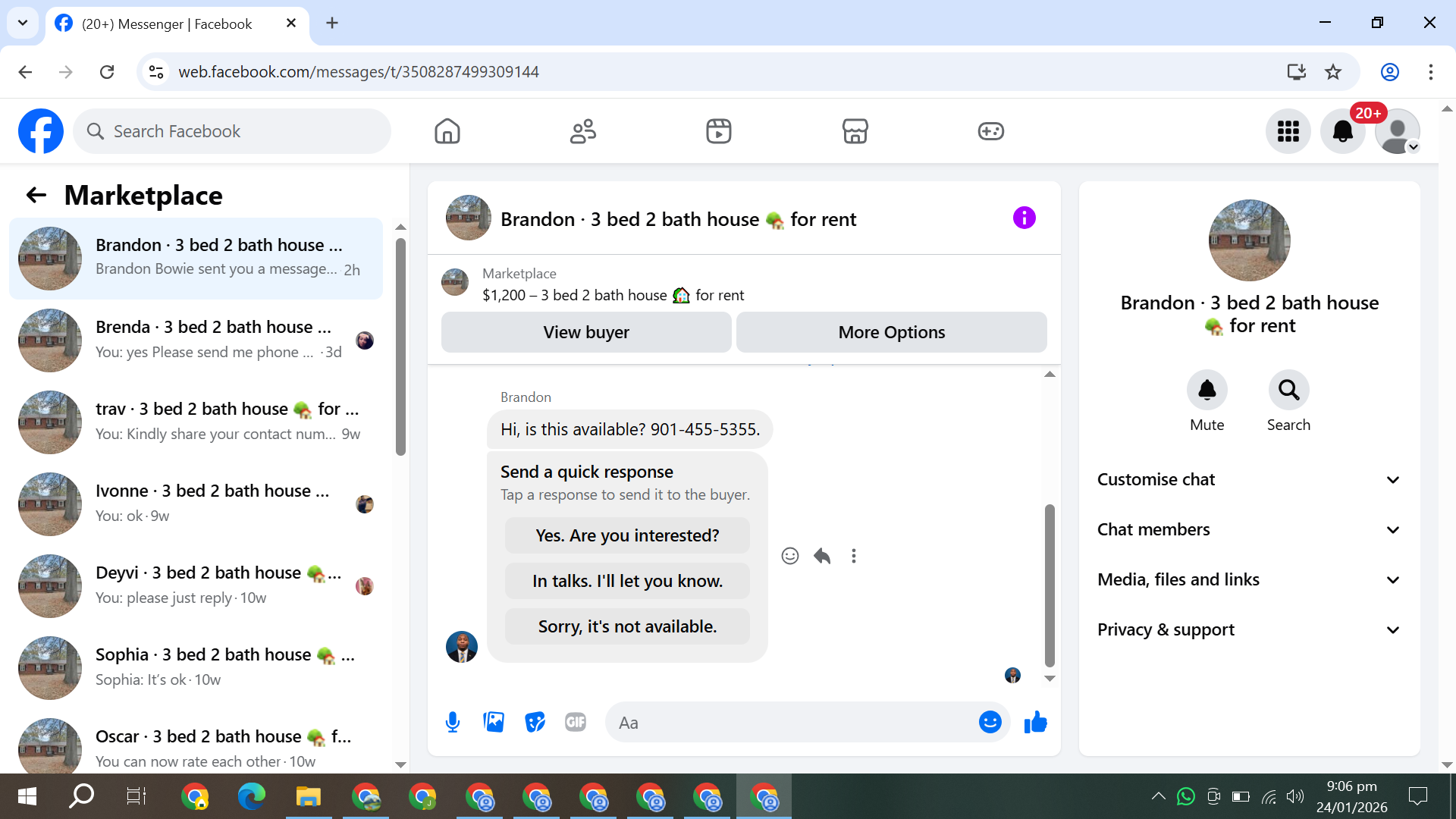Open the GIF picker
Image resolution: width=1456 pixels, height=819 pixels.
[x=576, y=723]
